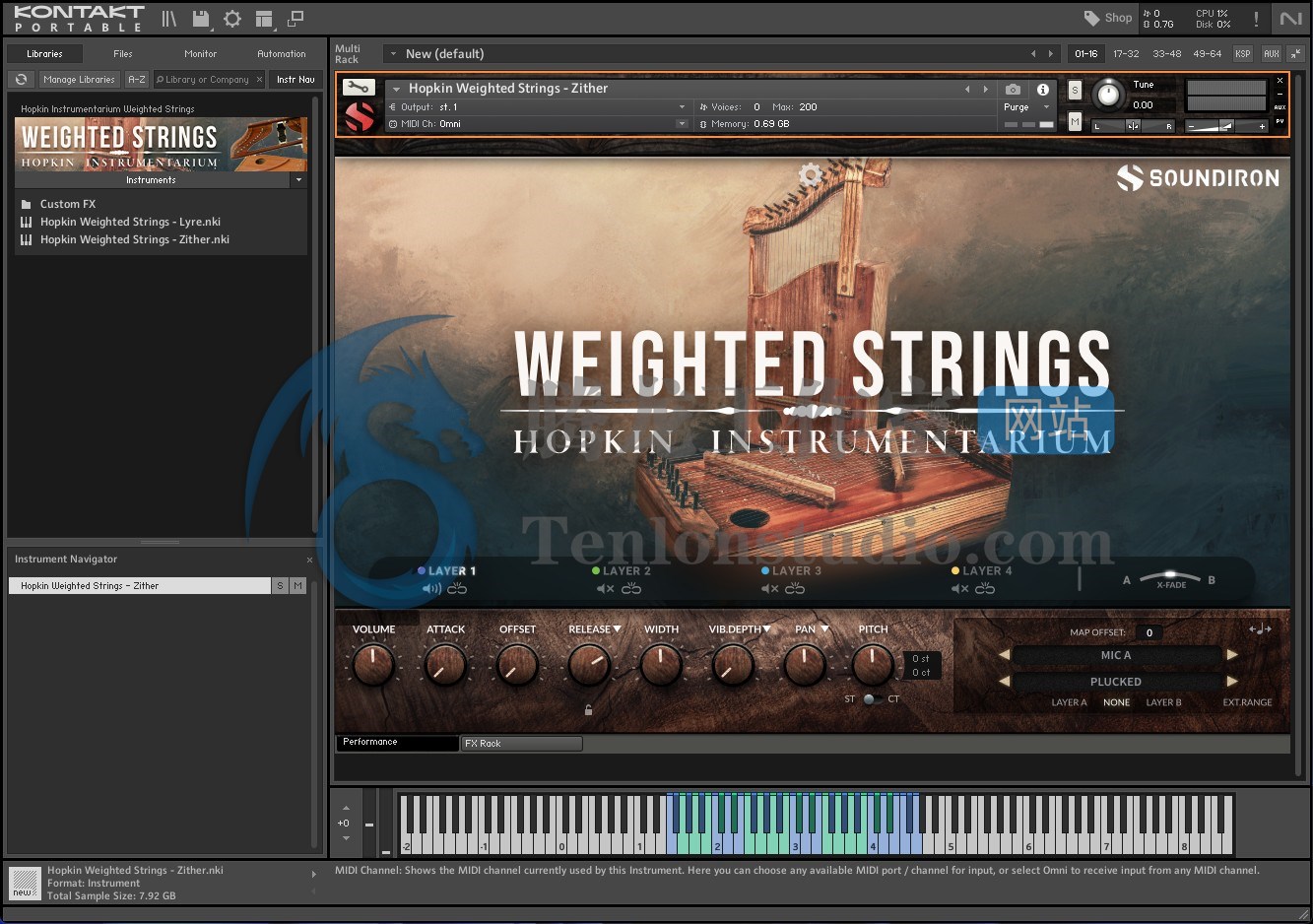Select rack page 17-32
The width and height of the screenshot is (1313, 924).
pyautogui.click(x=1126, y=54)
